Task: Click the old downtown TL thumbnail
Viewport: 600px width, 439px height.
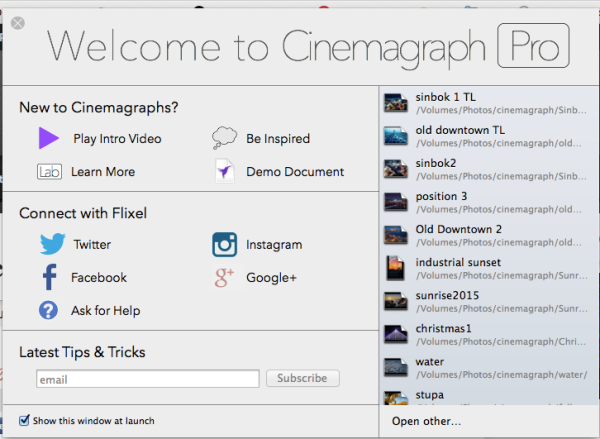Action: point(396,136)
